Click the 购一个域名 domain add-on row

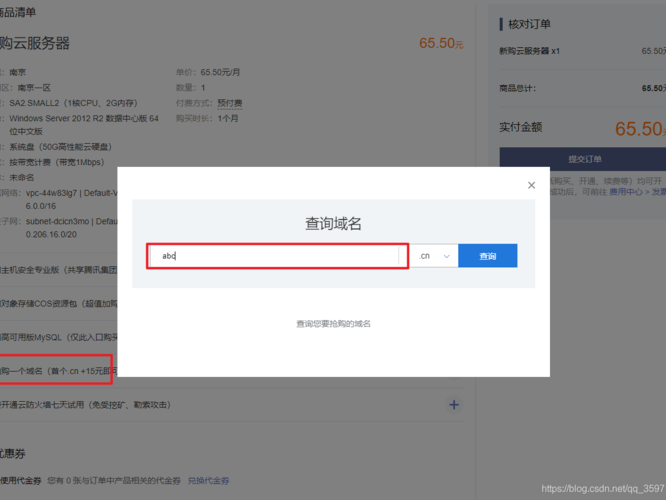[x=59, y=371]
